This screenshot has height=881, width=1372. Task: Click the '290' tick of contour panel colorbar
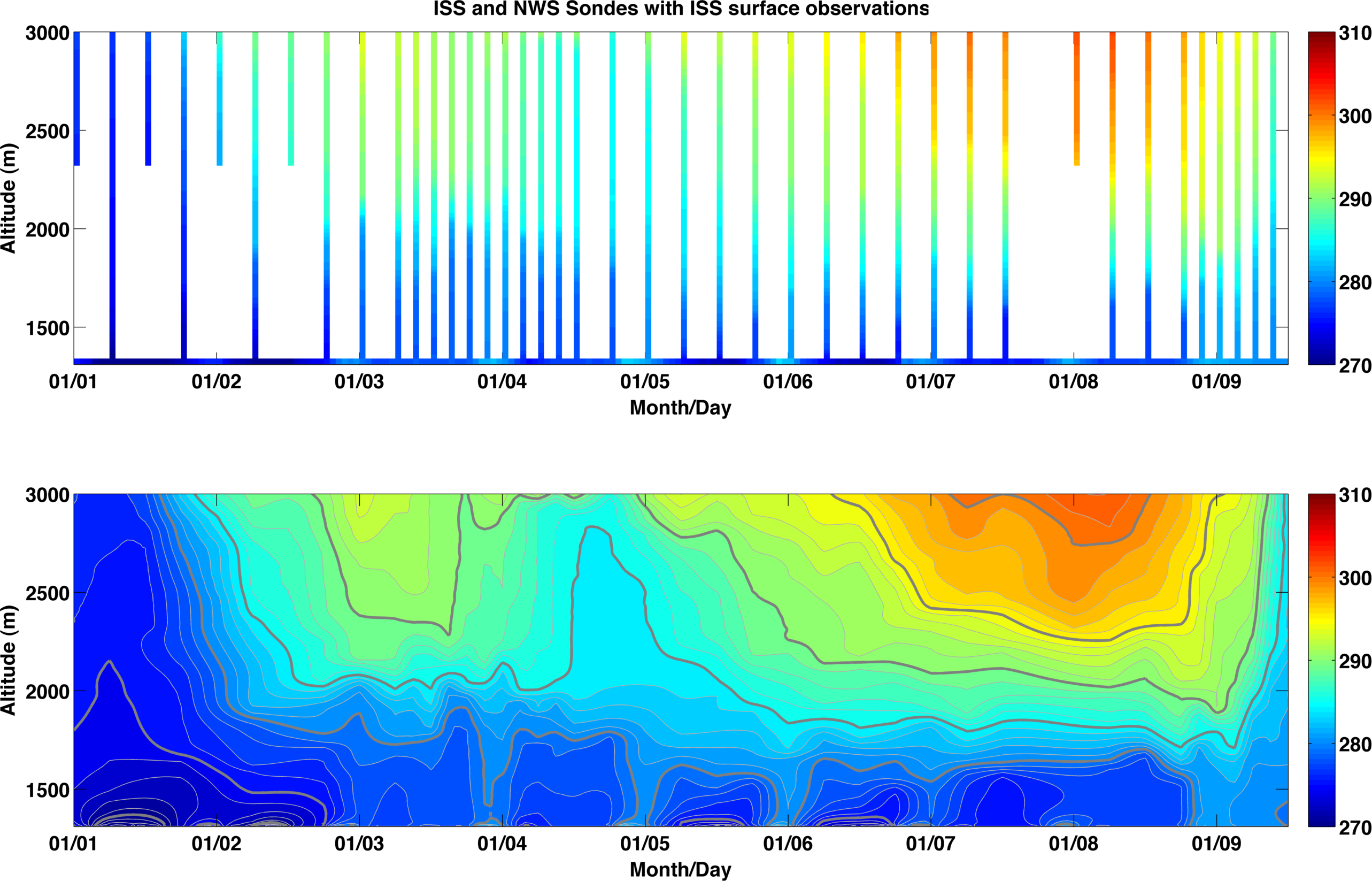point(1355,661)
